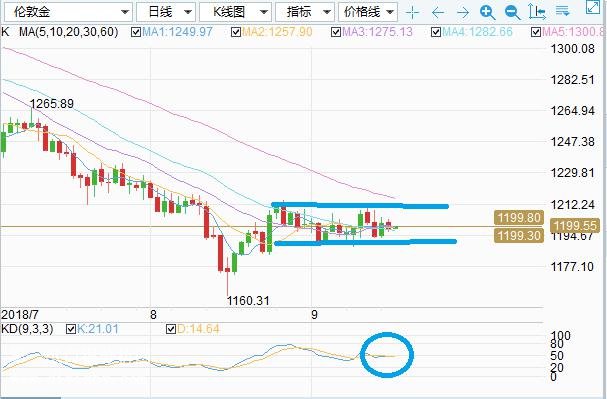
Task: Open the 日线 period dropdown
Action: (166, 12)
